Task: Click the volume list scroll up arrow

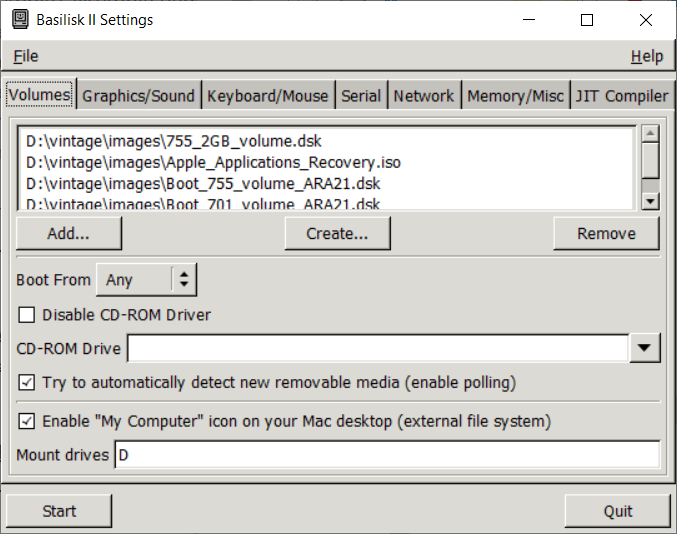Action: point(650,133)
